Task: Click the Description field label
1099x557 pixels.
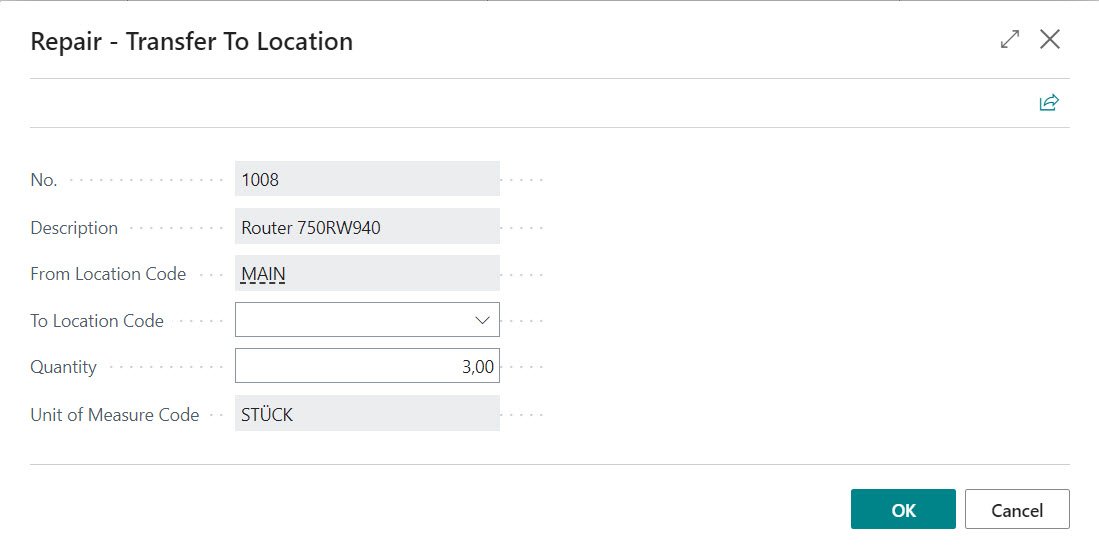Action: tap(74, 228)
